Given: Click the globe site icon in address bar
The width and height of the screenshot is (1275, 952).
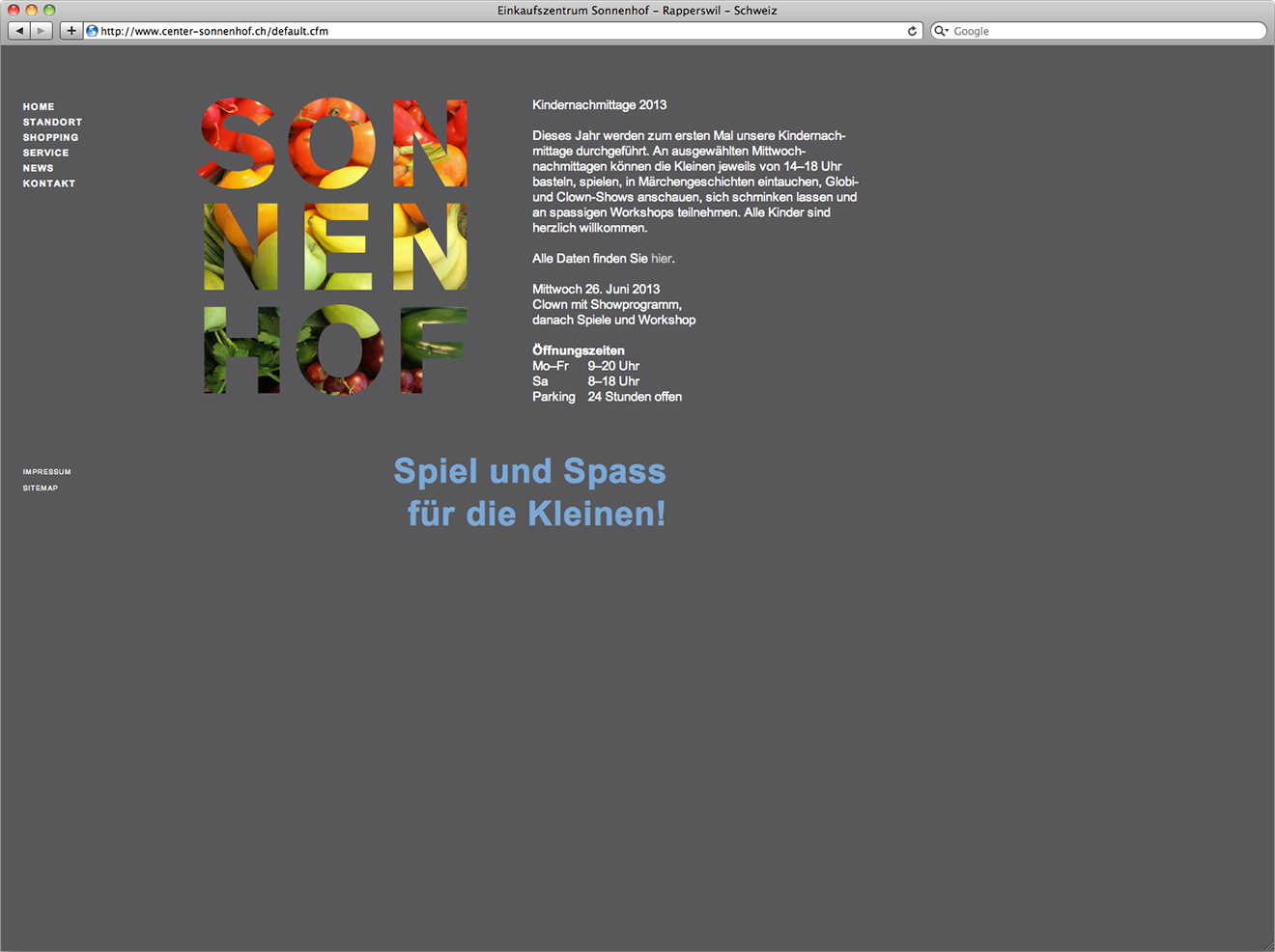Looking at the screenshot, I should [x=93, y=31].
